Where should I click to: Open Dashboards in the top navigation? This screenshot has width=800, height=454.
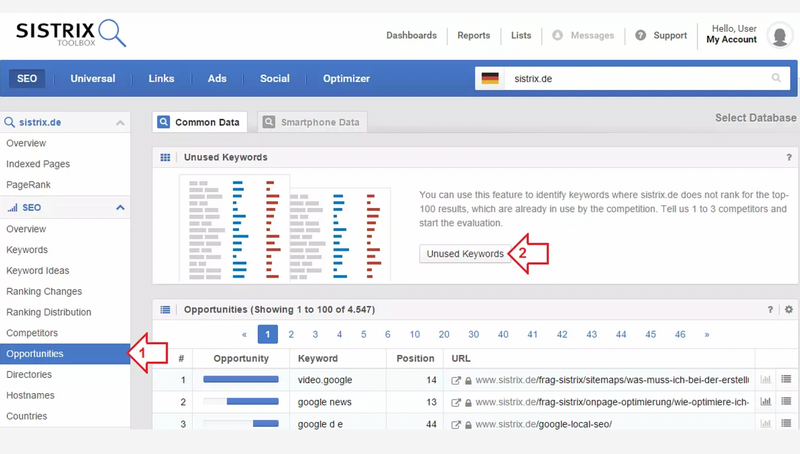click(x=411, y=35)
